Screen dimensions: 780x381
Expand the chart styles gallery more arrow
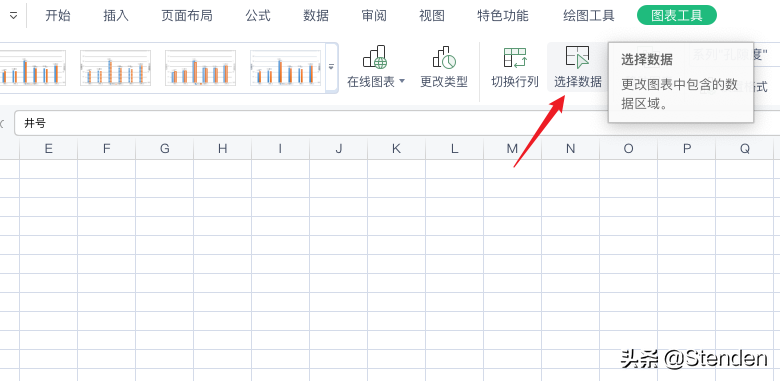(332, 67)
